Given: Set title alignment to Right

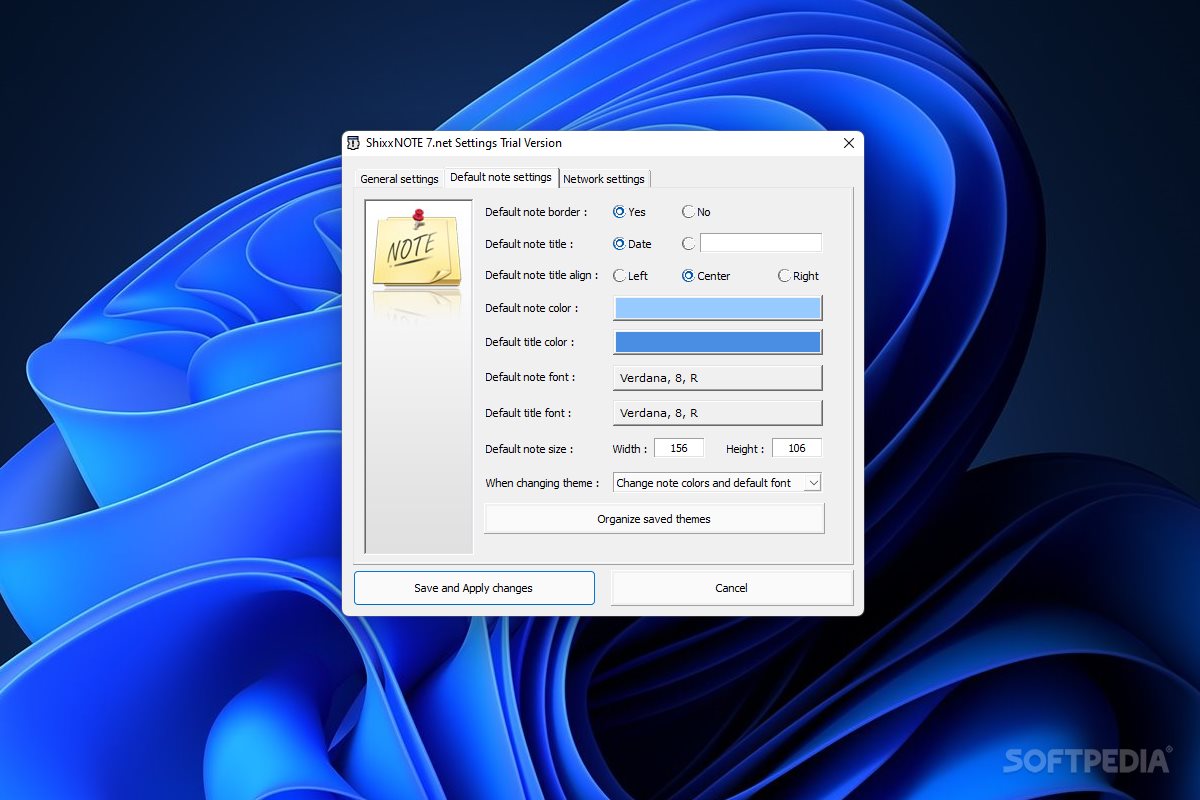Looking at the screenshot, I should pos(798,276).
